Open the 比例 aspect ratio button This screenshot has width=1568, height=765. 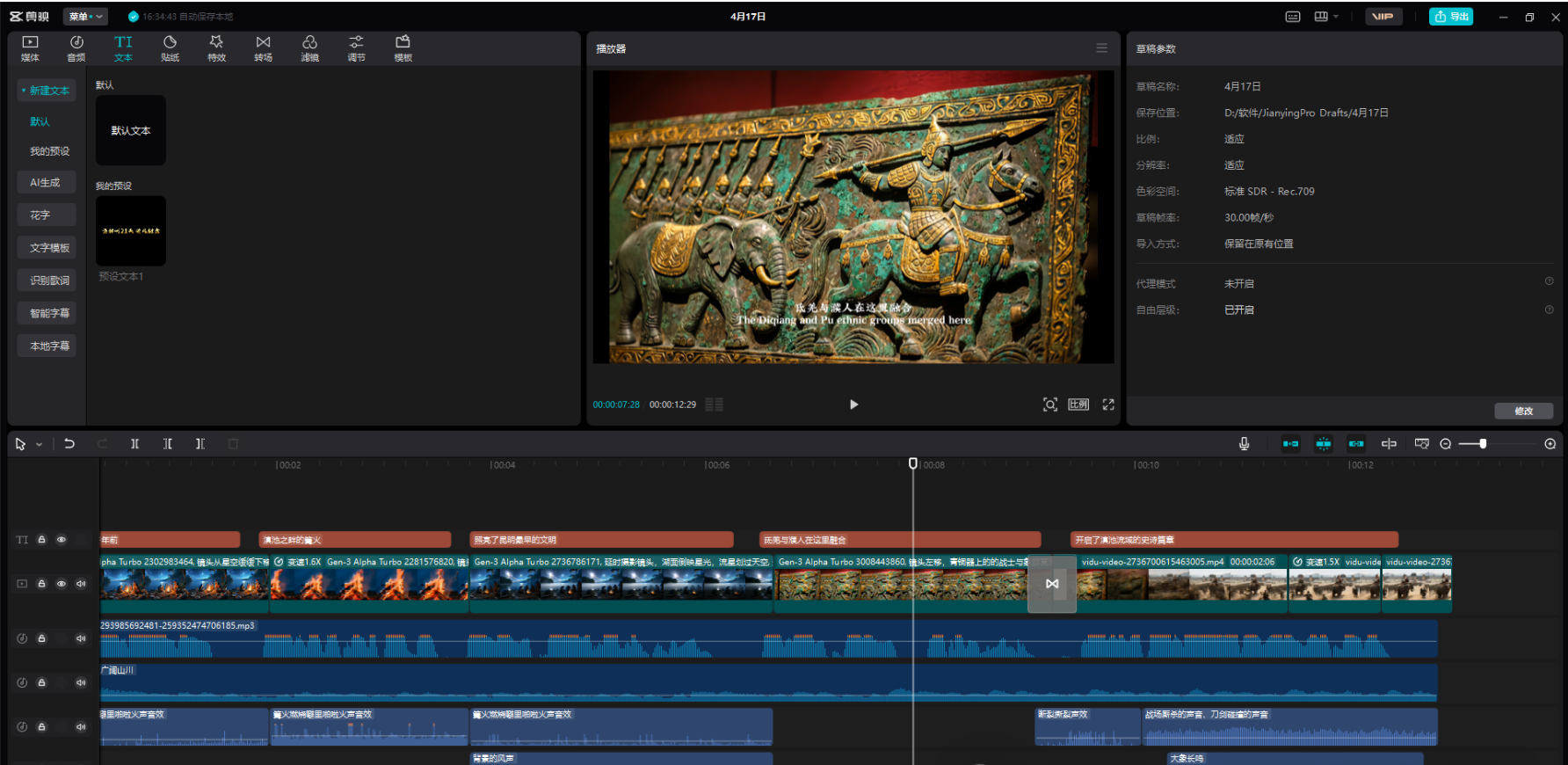(x=1078, y=404)
